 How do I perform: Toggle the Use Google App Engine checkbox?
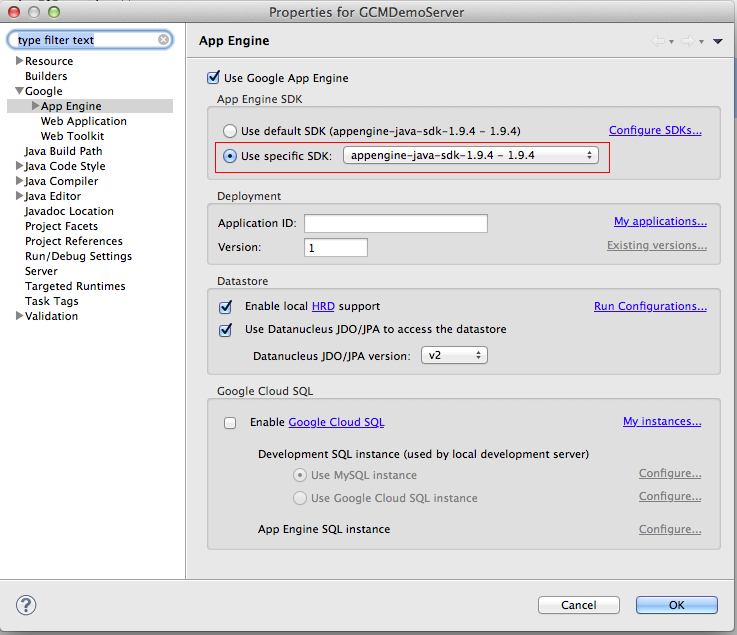click(x=213, y=78)
